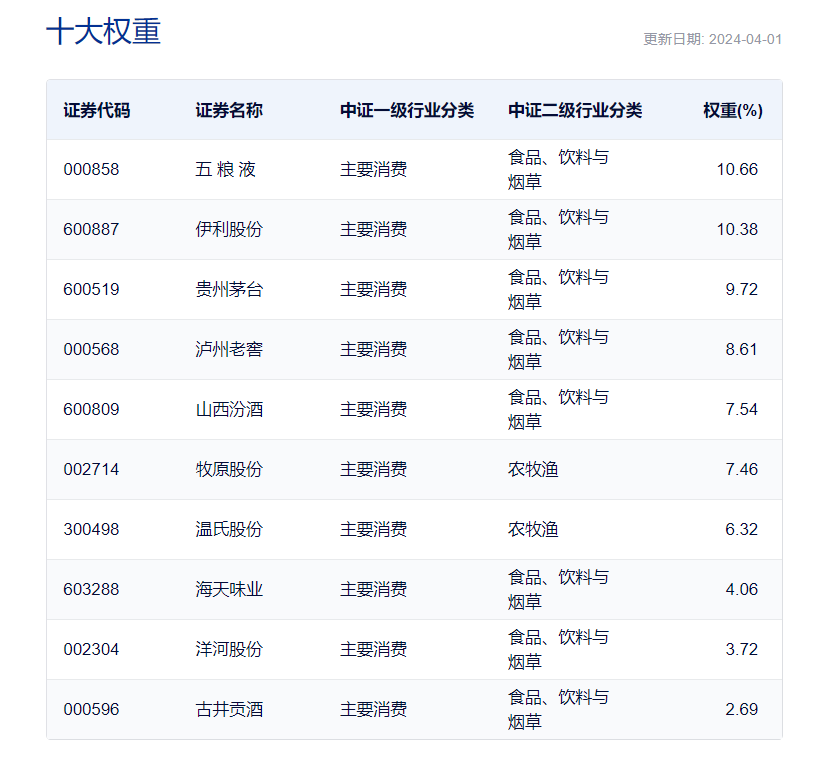
Task: Select security code 000568
Action: 91,350
